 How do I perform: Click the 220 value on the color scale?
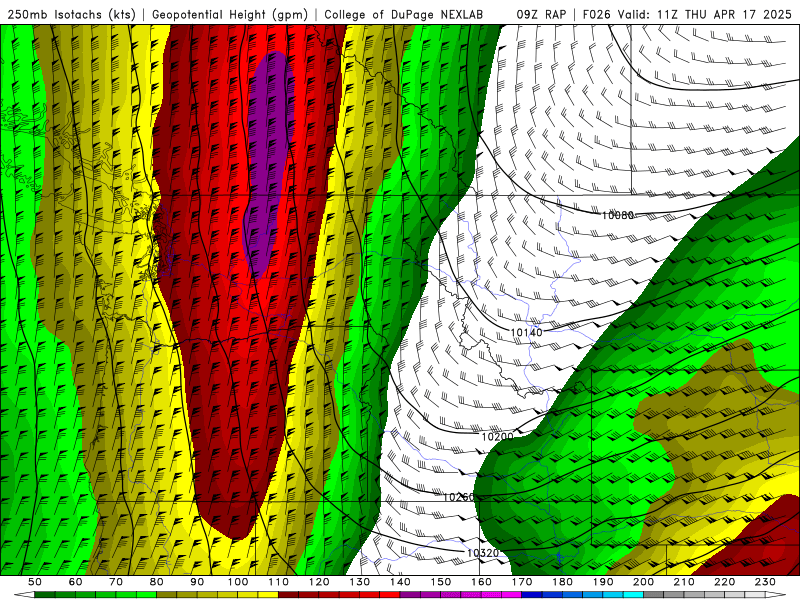click(724, 582)
